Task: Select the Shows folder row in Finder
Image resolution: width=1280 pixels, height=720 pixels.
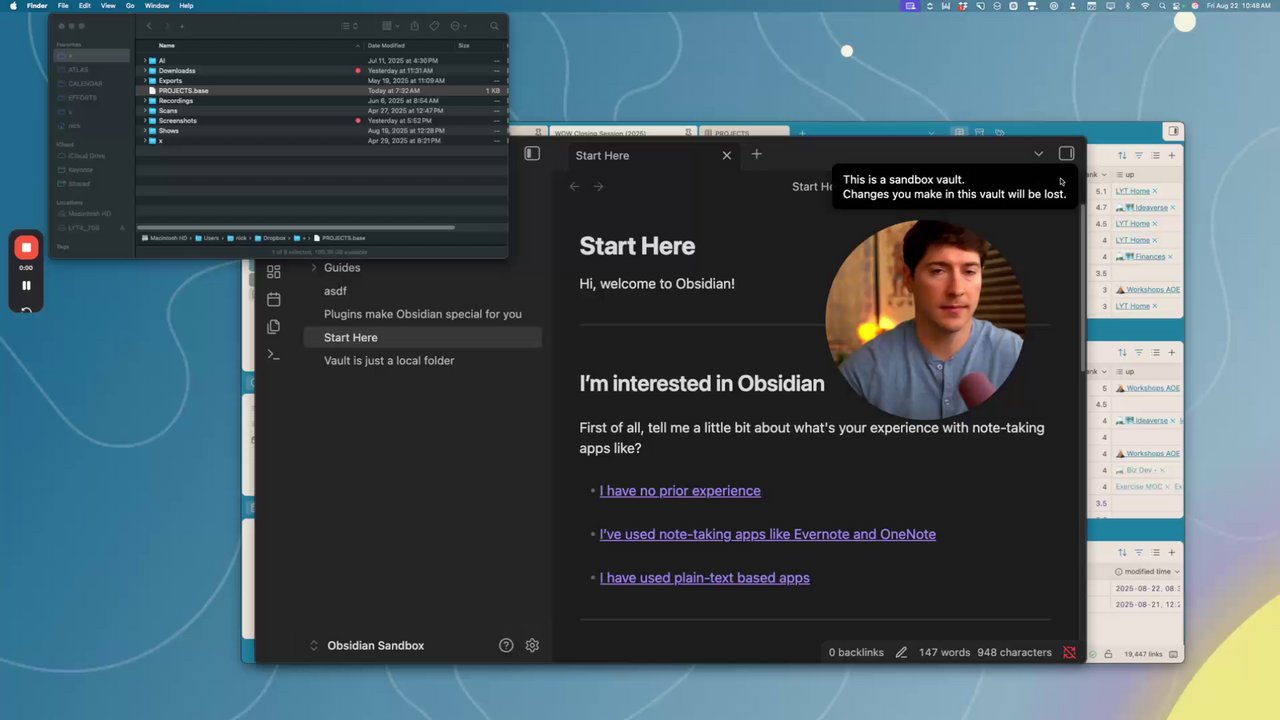Action: click(321, 131)
